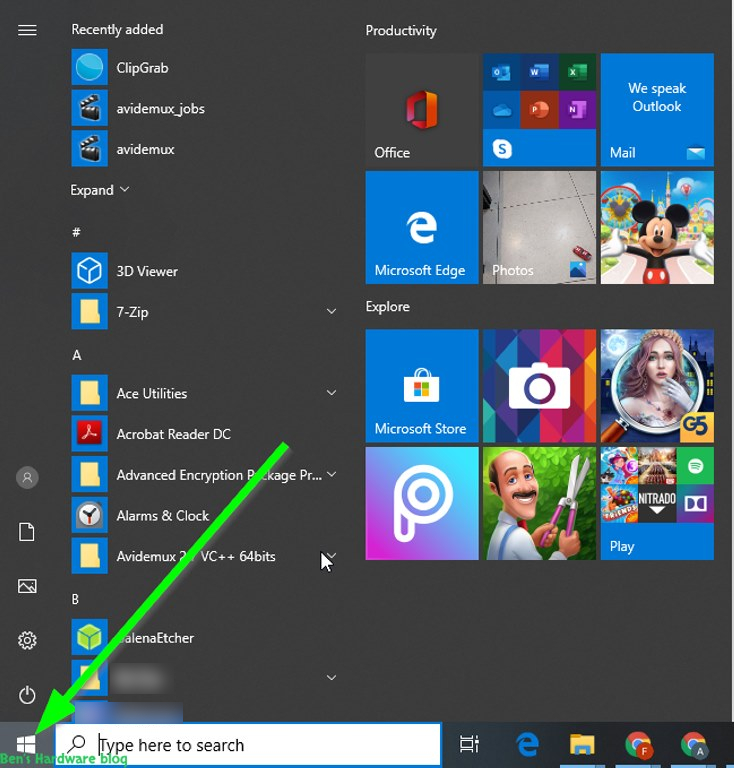
Task: Open Outlook from the Office apps tile
Action: (x=501, y=72)
